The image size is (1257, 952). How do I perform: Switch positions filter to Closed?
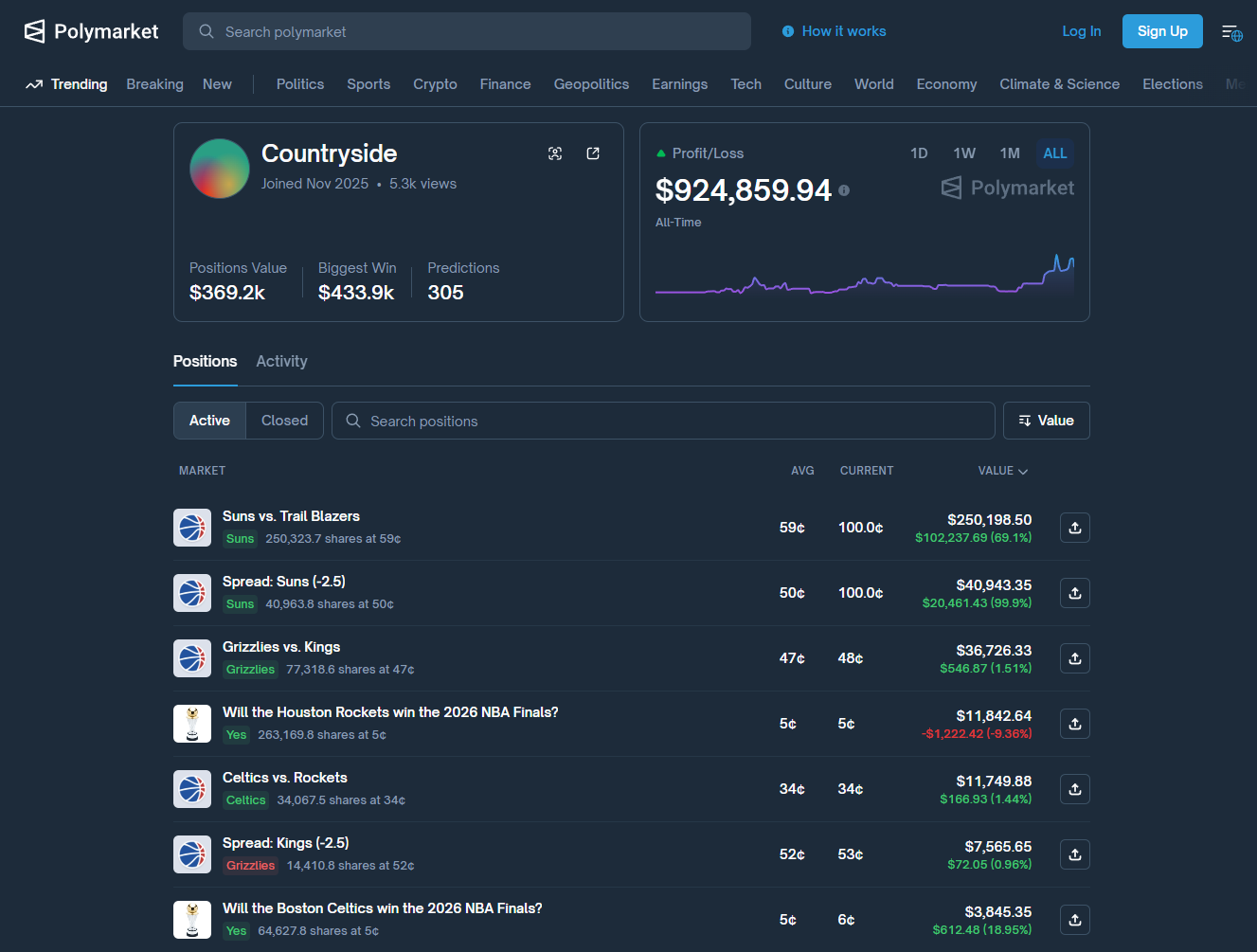point(284,421)
